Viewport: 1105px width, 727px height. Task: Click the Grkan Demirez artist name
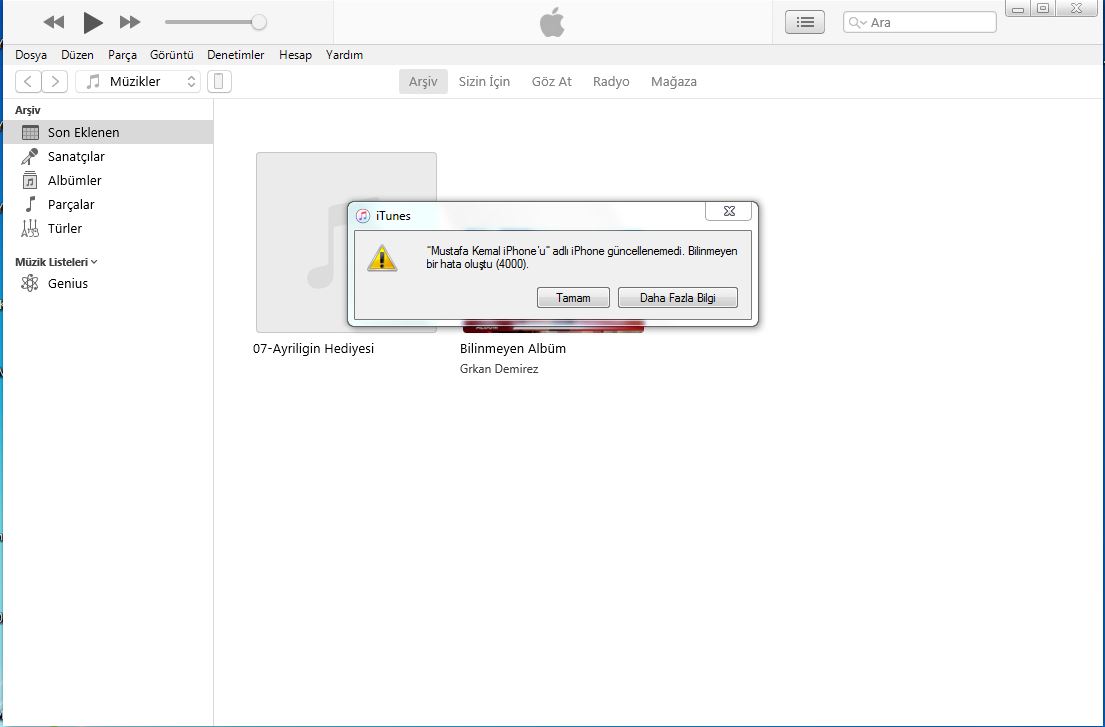pos(499,369)
